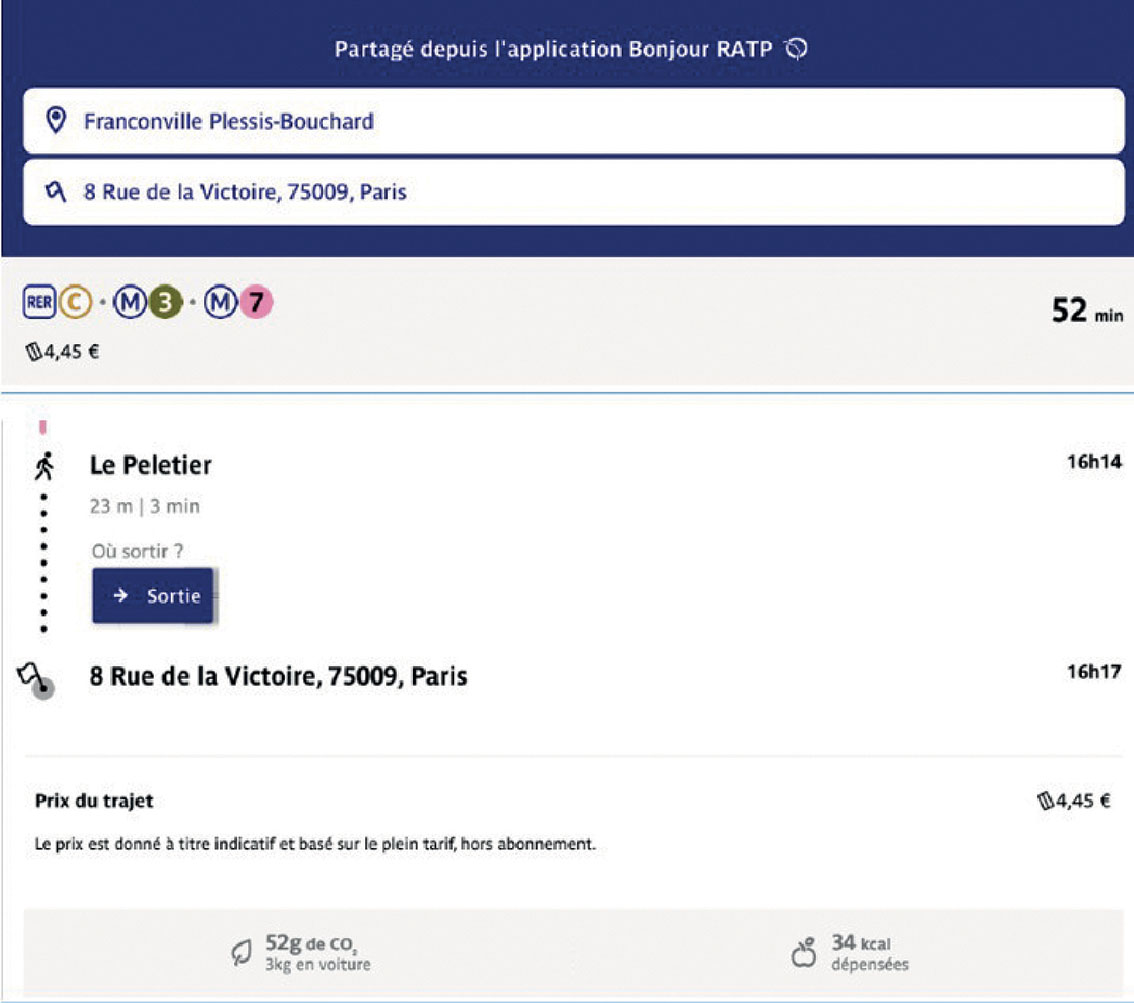Viewport: 1134px width, 1003px height.
Task: Click the Bonjour RATP logo icon
Action: pyautogui.click(x=796, y=49)
